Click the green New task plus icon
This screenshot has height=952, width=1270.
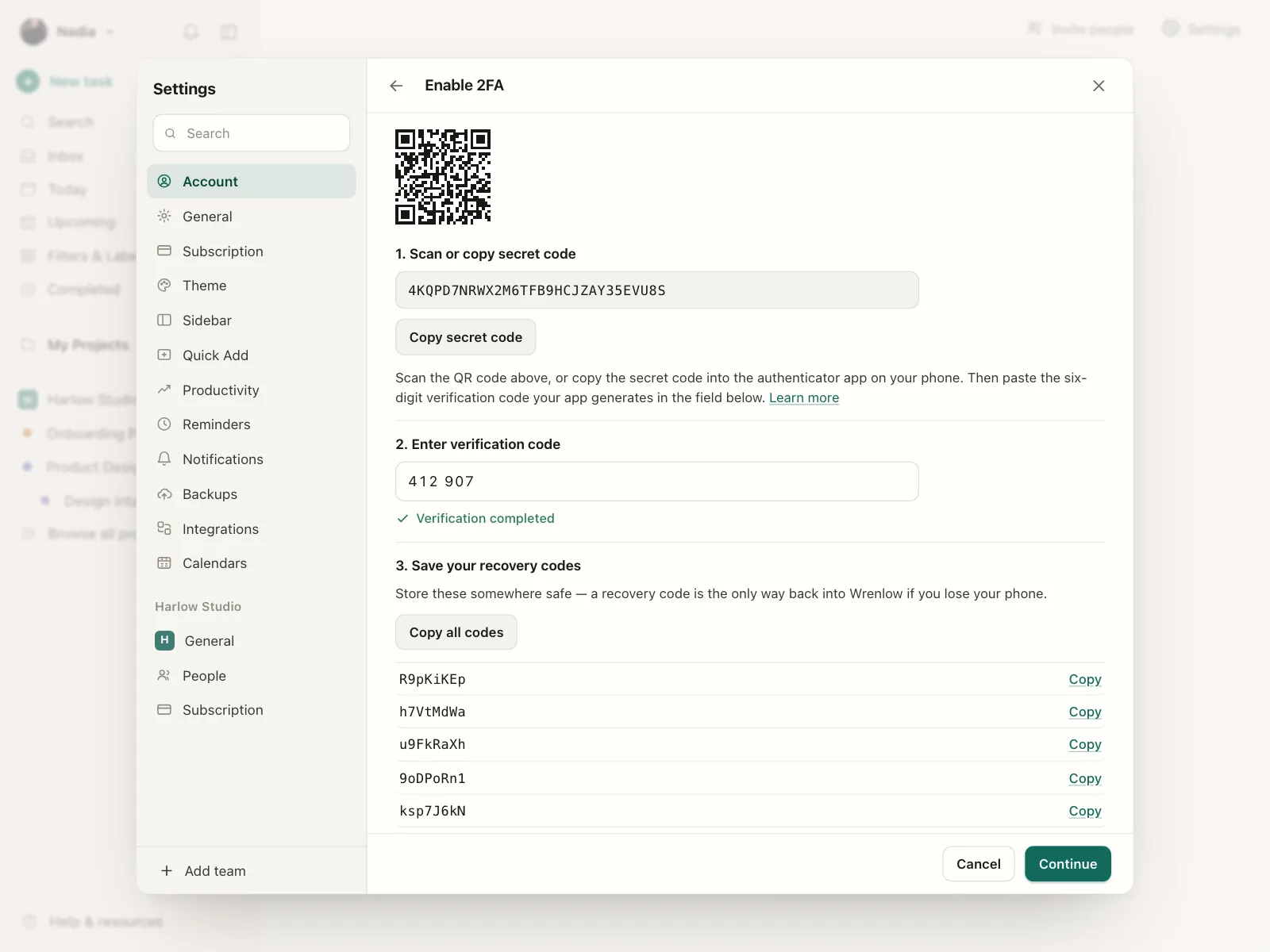(28, 81)
